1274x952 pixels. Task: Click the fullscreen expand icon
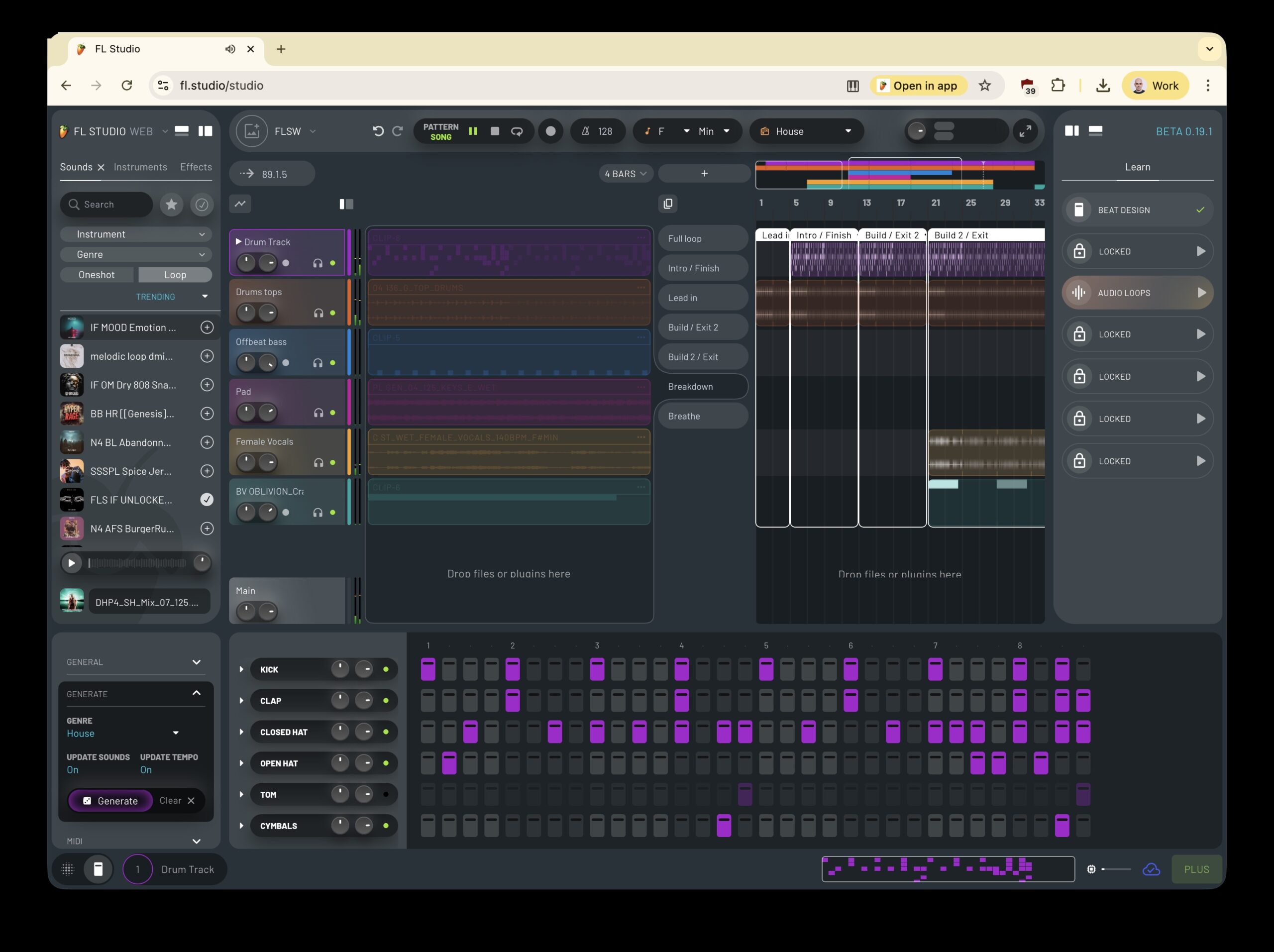[x=1025, y=131]
